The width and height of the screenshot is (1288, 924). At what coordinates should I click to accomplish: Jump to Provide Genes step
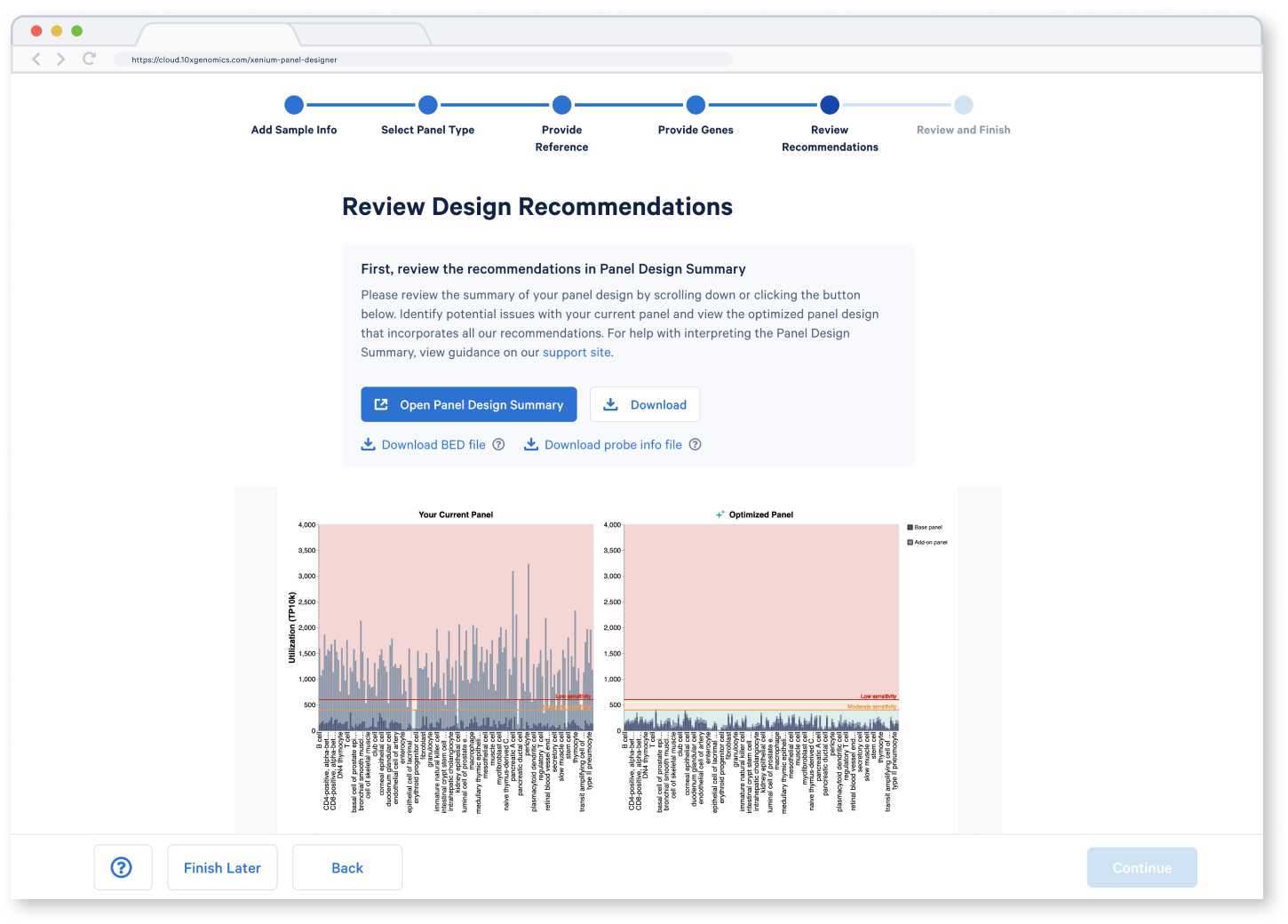pos(696,105)
